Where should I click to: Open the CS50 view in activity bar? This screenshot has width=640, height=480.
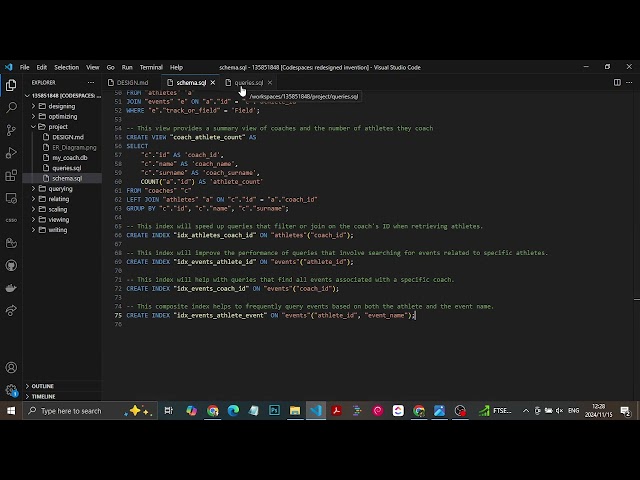(11, 220)
